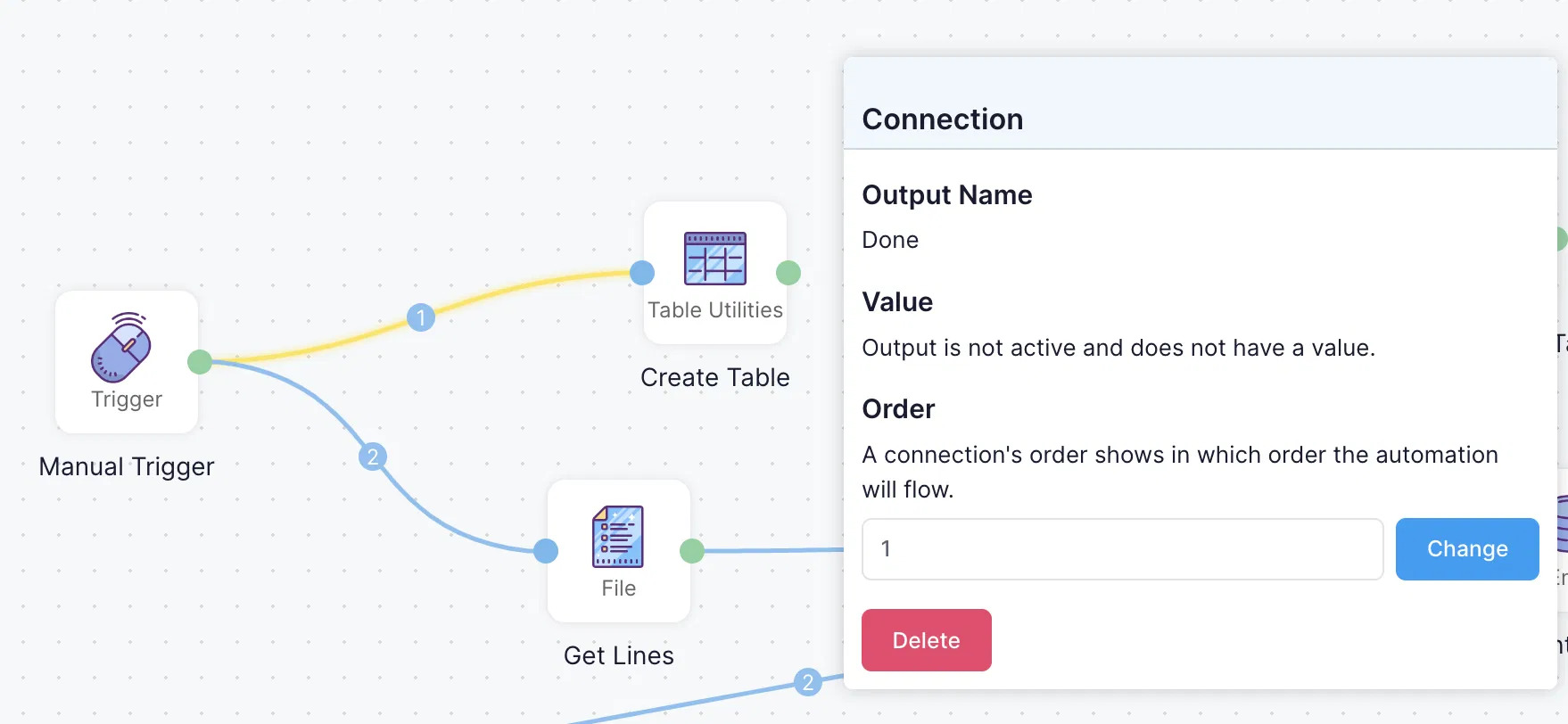This screenshot has width=1568, height=724.
Task: Click the Manual Trigger mouse icon
Action: pos(121,349)
